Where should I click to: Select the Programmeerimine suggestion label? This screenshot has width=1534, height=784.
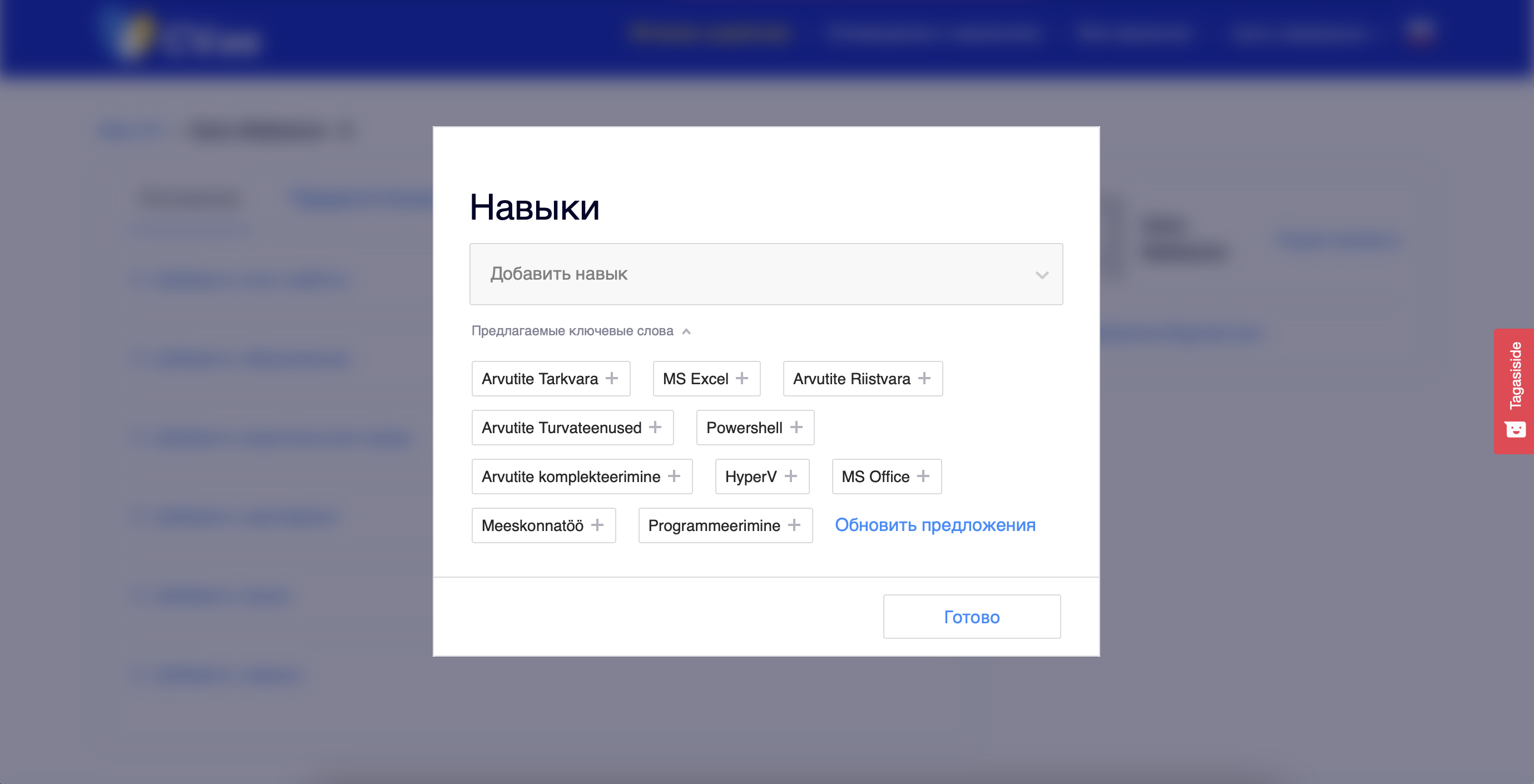tap(714, 525)
